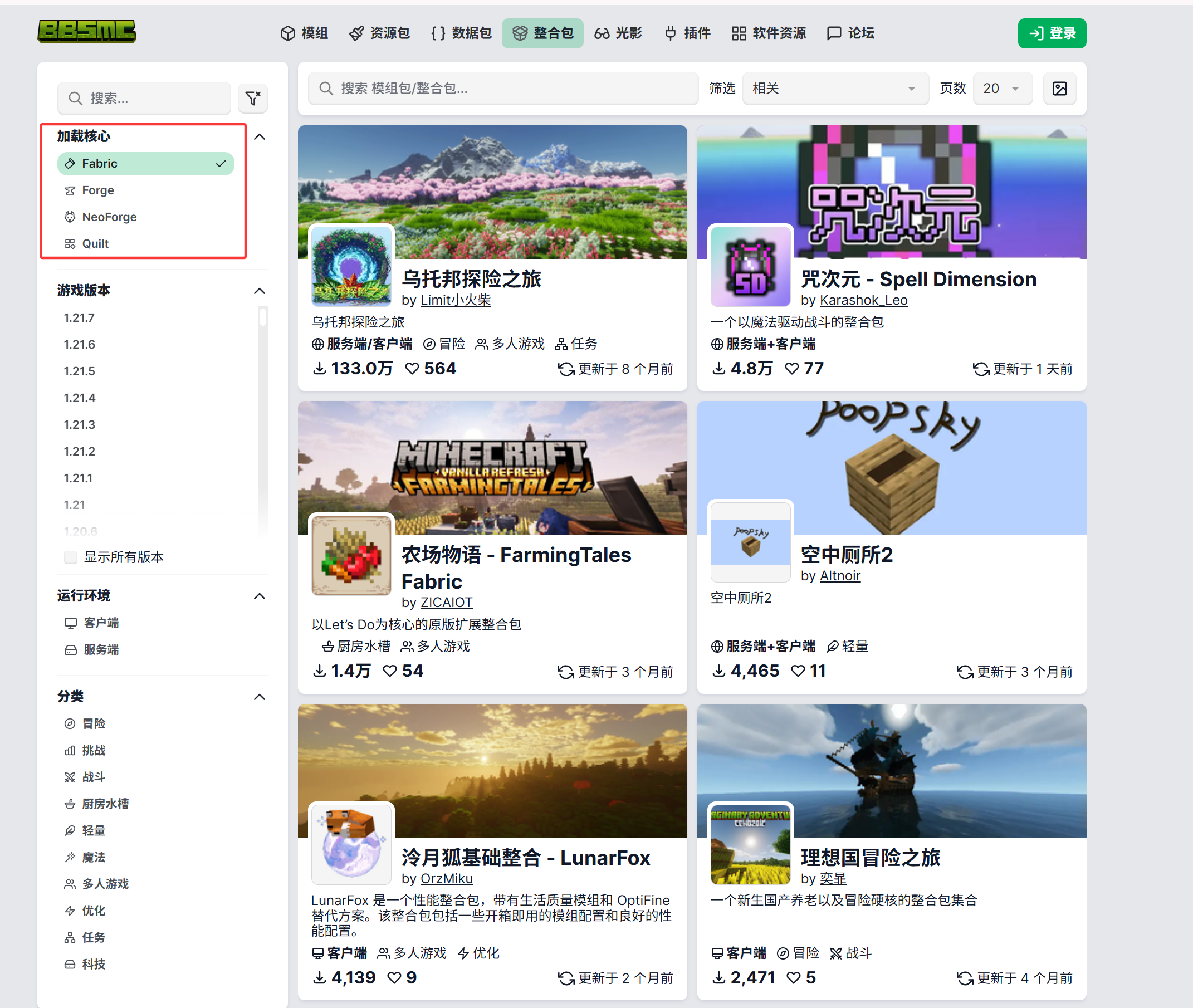Select game version 1.21.3
The image size is (1193, 1008).
point(80,425)
